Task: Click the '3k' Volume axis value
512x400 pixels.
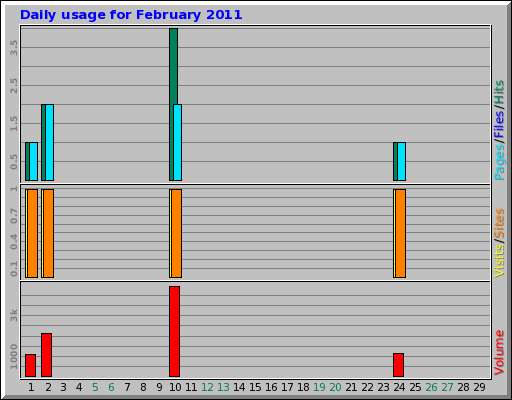Action: click(x=14, y=315)
